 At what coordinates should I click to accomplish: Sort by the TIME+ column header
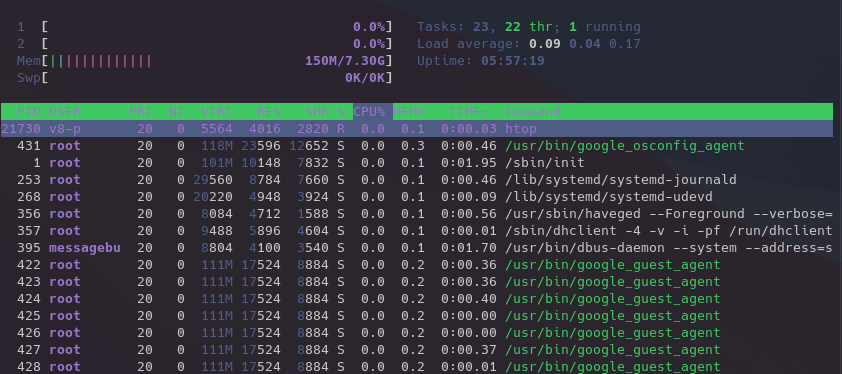(x=469, y=112)
